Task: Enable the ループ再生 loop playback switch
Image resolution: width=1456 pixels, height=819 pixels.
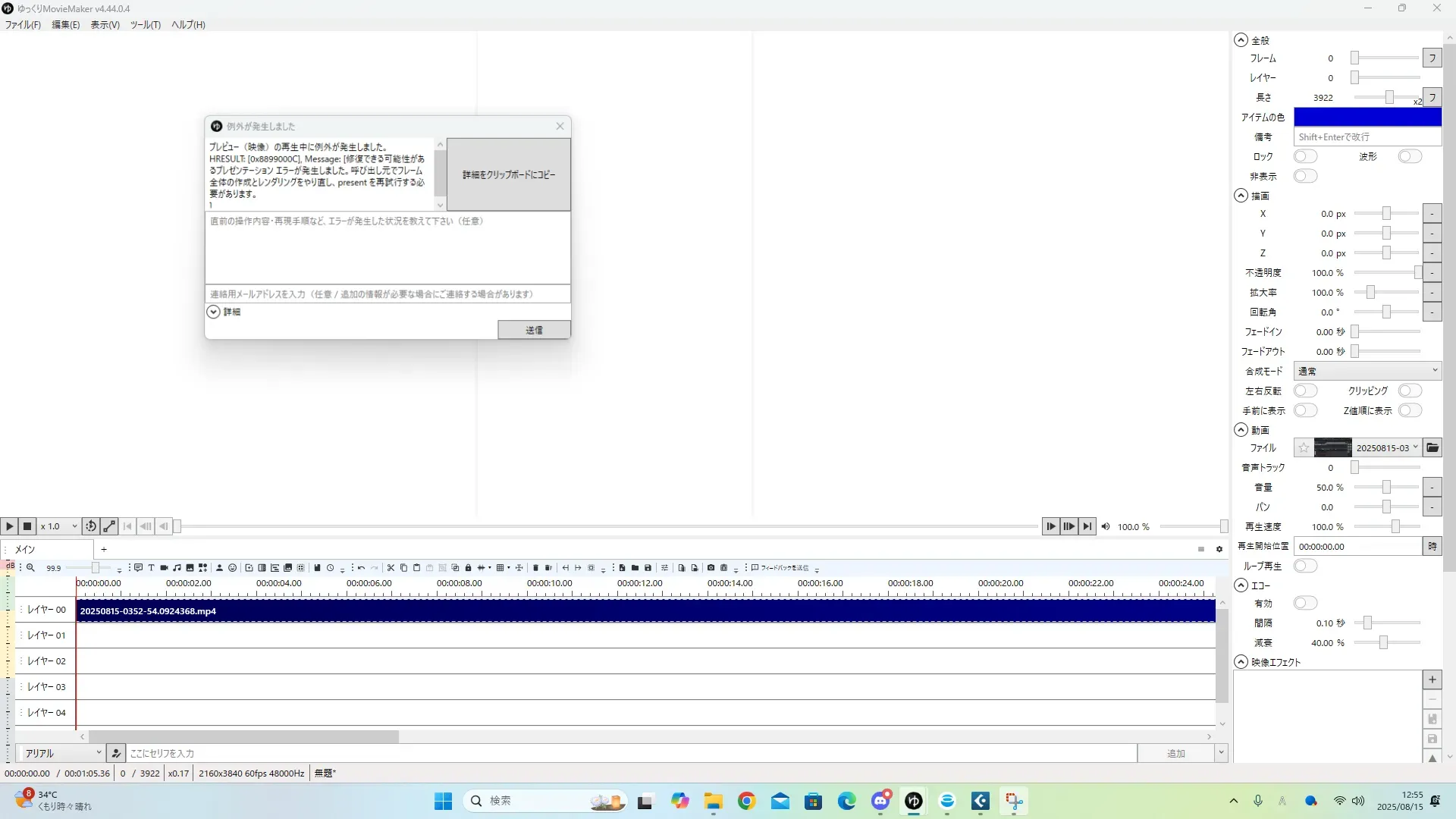Action: 1305,566
